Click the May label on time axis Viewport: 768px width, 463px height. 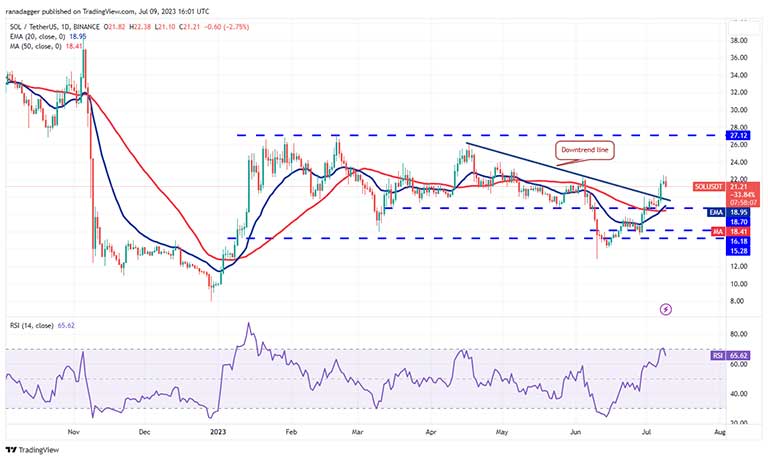pos(502,432)
